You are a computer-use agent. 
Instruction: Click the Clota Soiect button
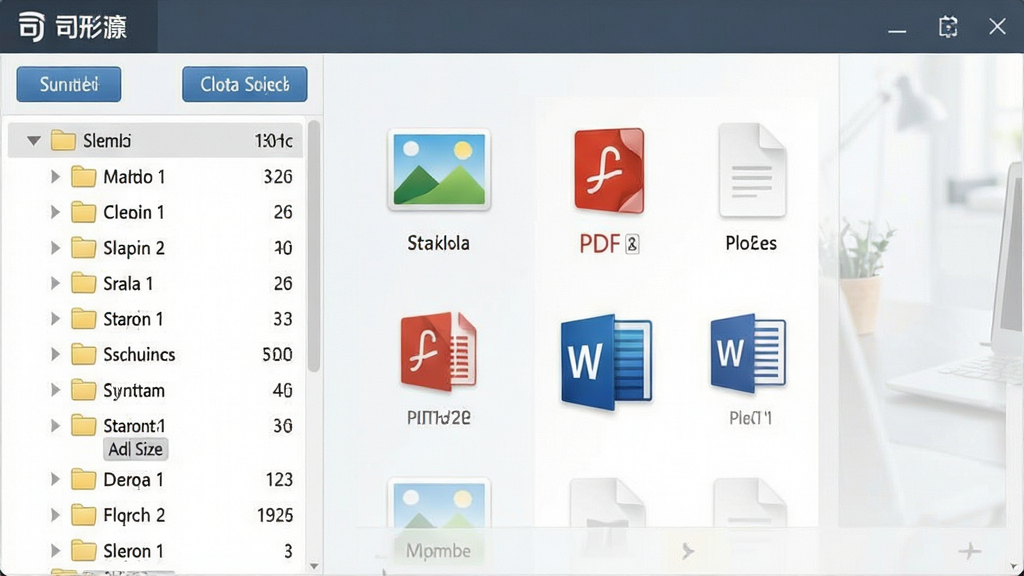(x=245, y=84)
